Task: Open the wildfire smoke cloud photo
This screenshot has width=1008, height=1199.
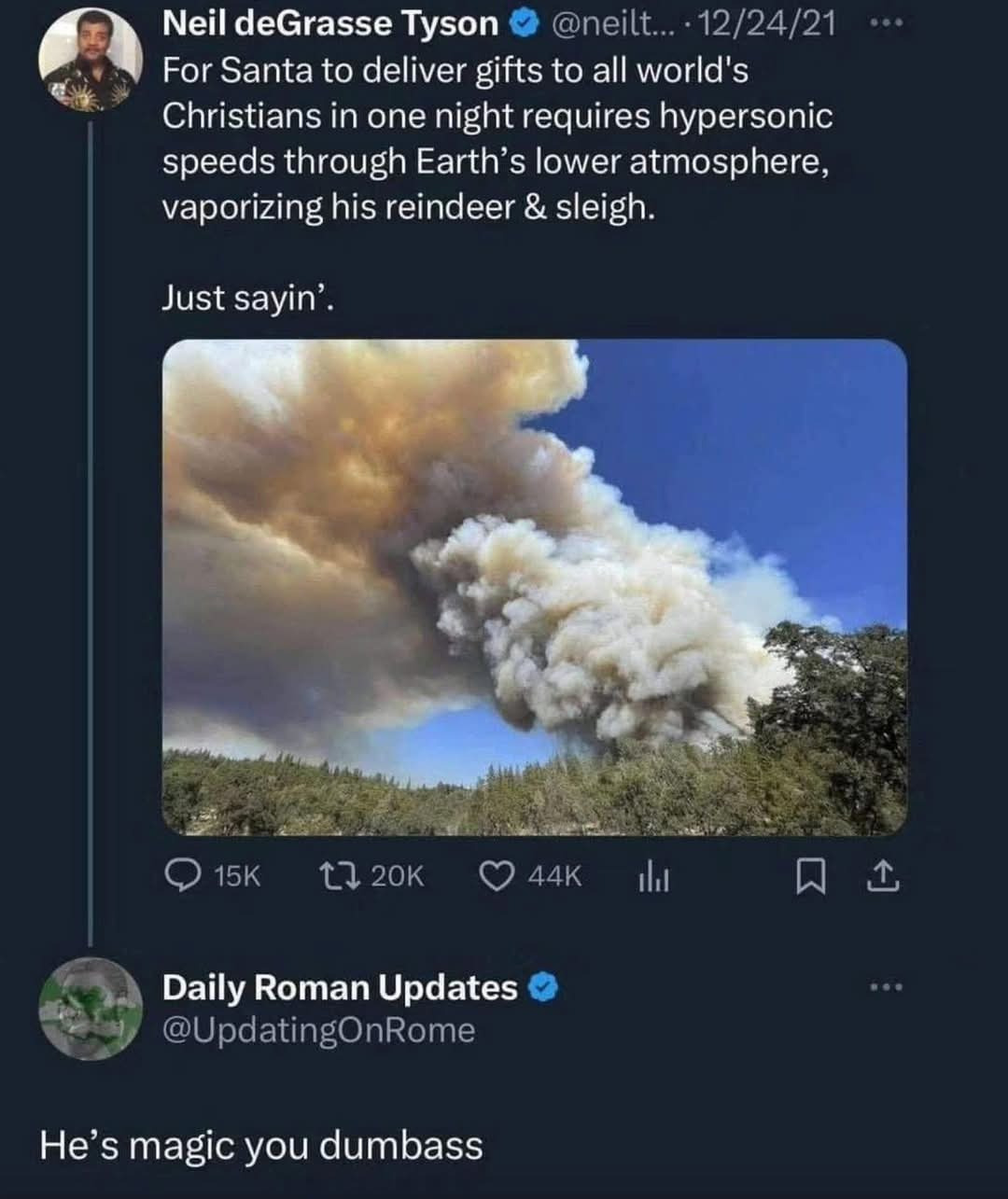Action: point(534,586)
